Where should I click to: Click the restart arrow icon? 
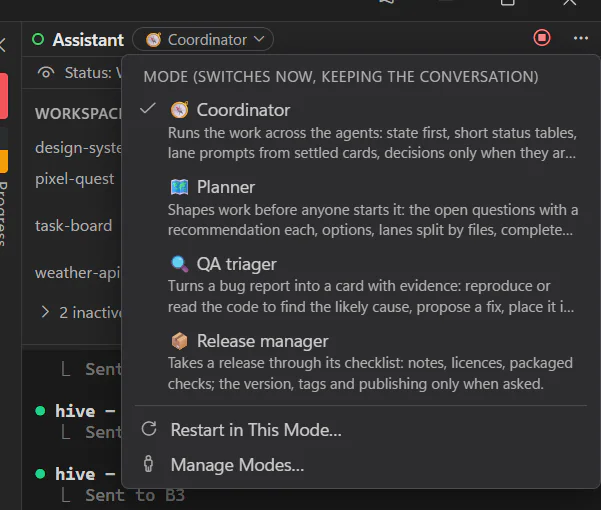point(149,429)
